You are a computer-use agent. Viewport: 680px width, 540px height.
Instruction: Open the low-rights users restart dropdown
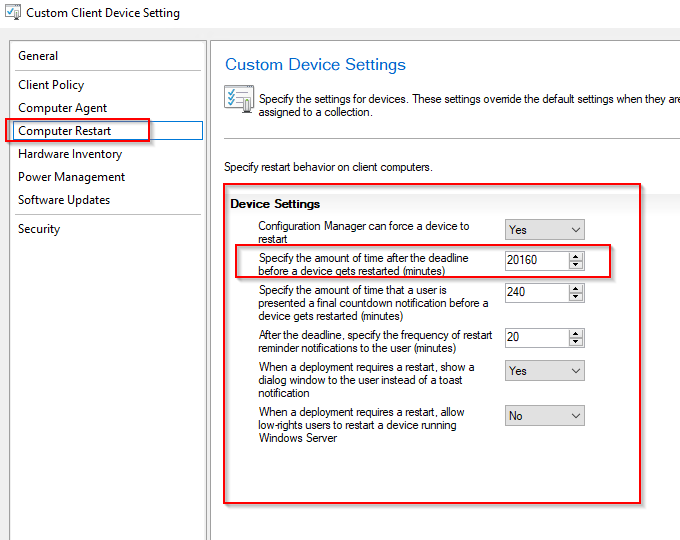(x=545, y=416)
